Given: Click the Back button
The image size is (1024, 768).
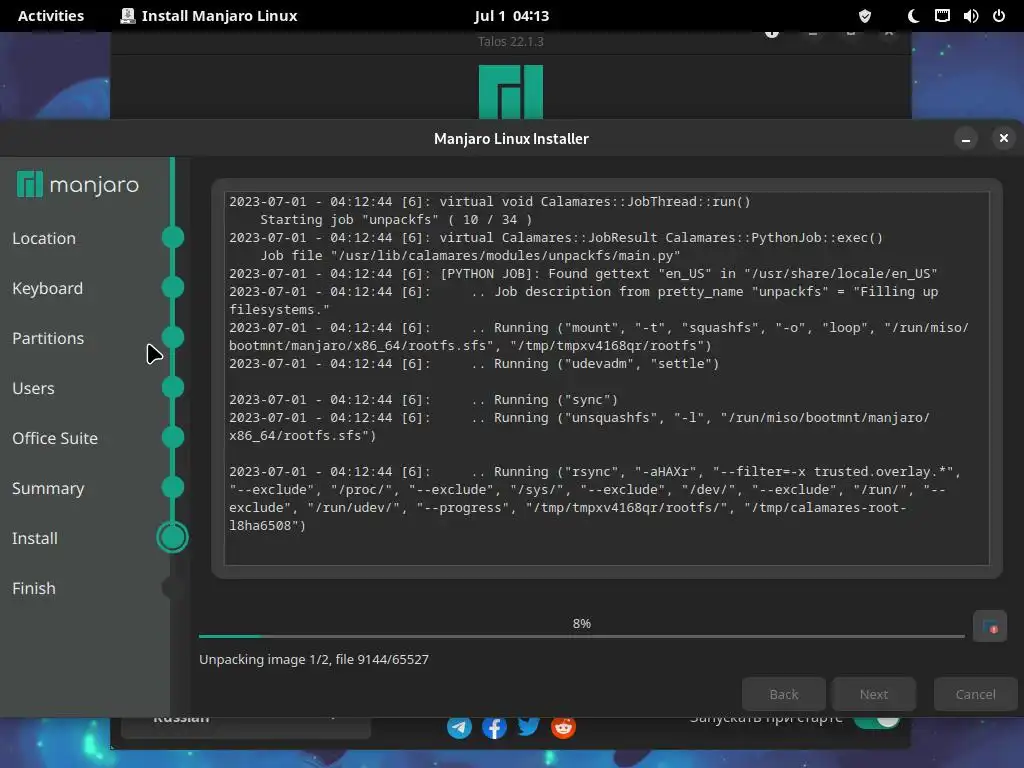Looking at the screenshot, I should tap(784, 694).
